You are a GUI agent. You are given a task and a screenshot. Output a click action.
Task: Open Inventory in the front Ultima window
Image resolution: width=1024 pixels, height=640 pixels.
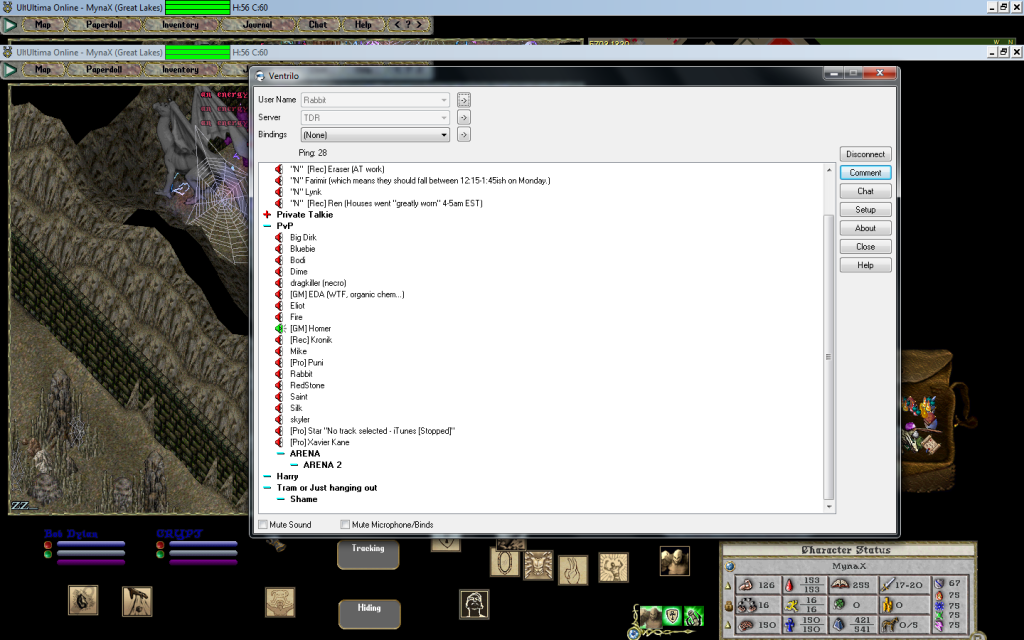[x=180, y=69]
